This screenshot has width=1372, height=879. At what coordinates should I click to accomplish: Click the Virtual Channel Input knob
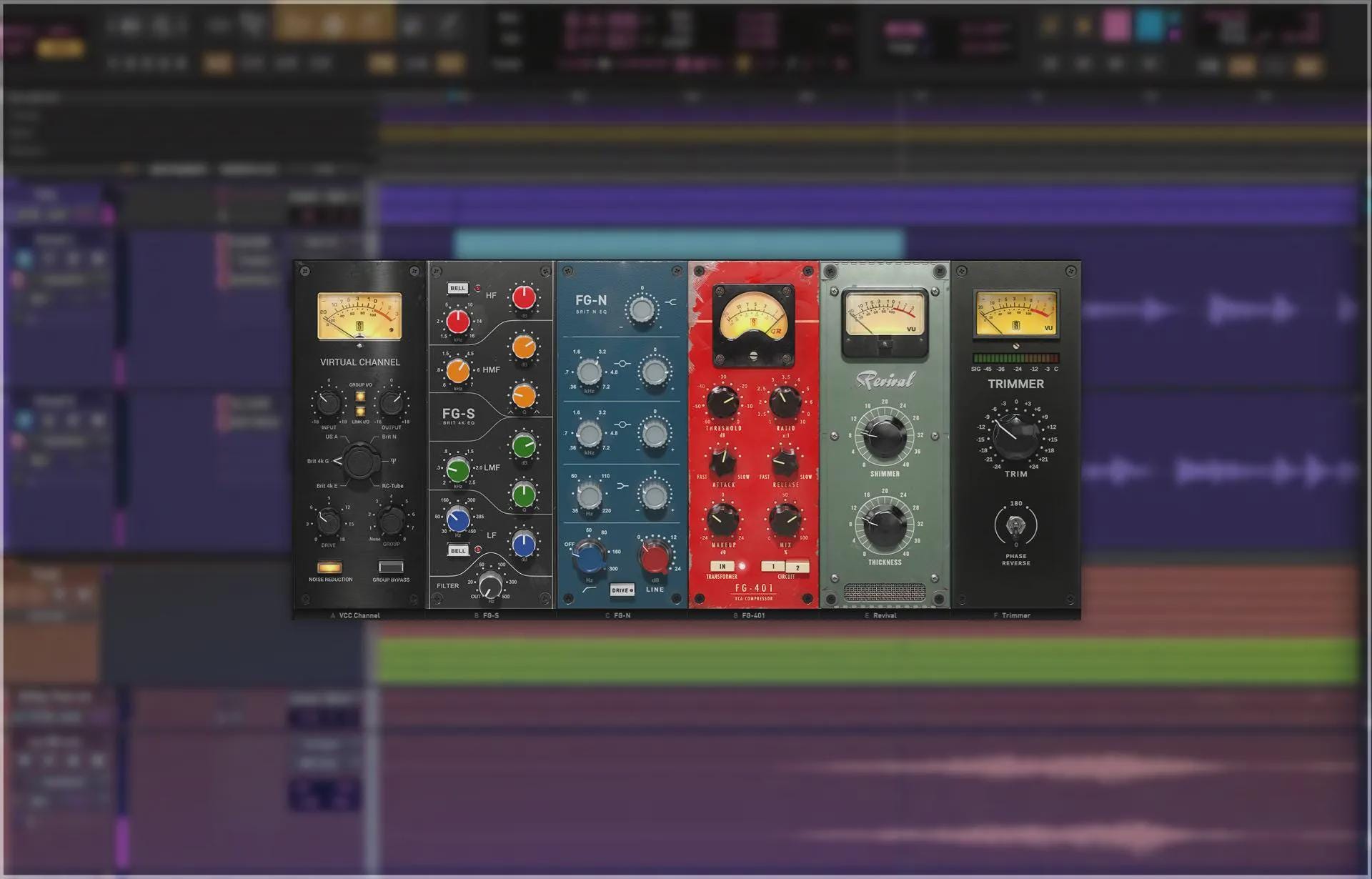point(328,403)
